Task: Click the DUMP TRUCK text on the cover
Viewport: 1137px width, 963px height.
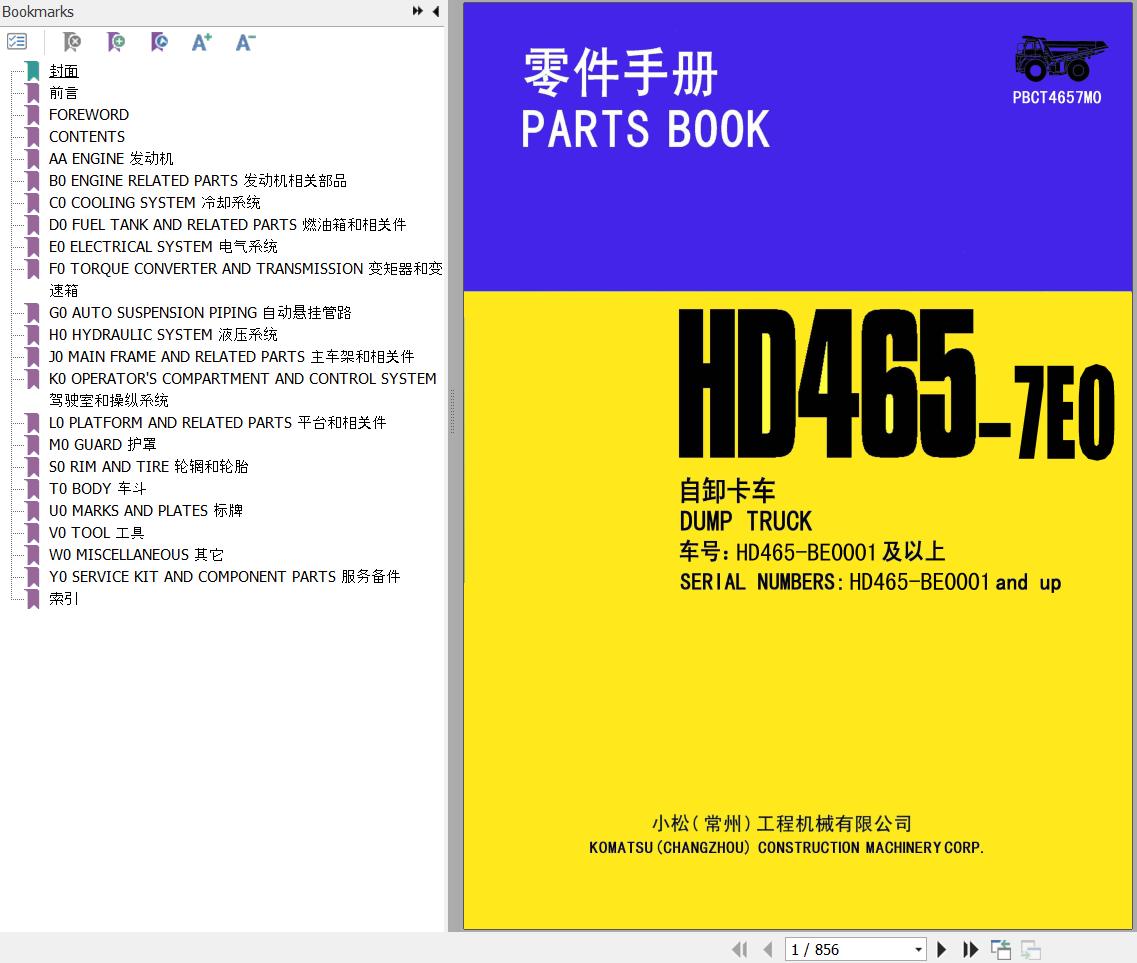Action: (745, 521)
